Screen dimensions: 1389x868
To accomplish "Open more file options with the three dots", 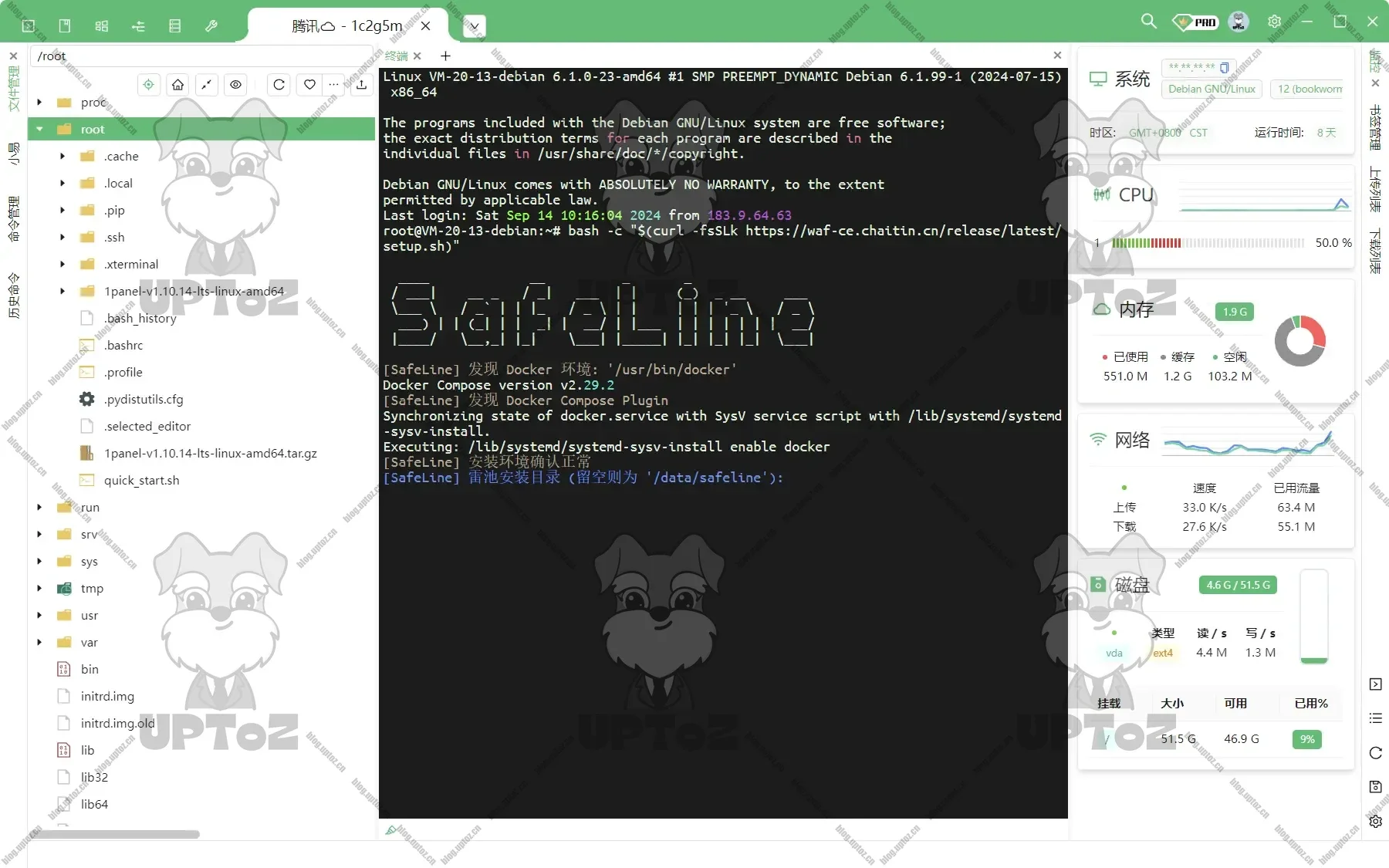I will (x=333, y=85).
